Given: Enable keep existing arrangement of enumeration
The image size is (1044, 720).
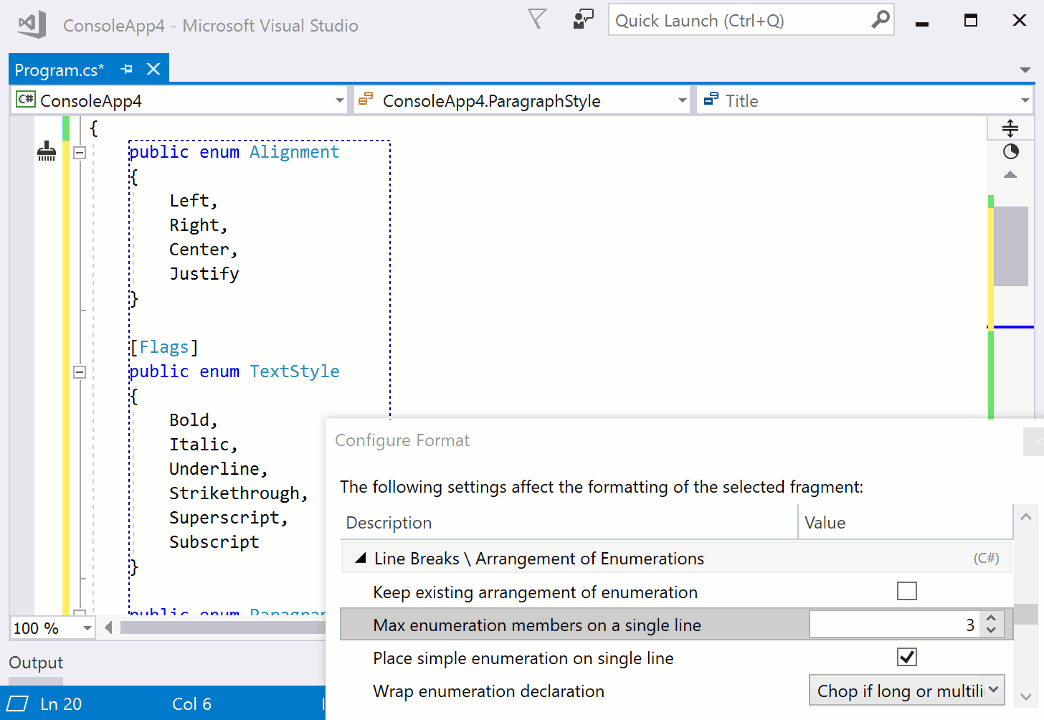Looking at the screenshot, I should tap(907, 590).
